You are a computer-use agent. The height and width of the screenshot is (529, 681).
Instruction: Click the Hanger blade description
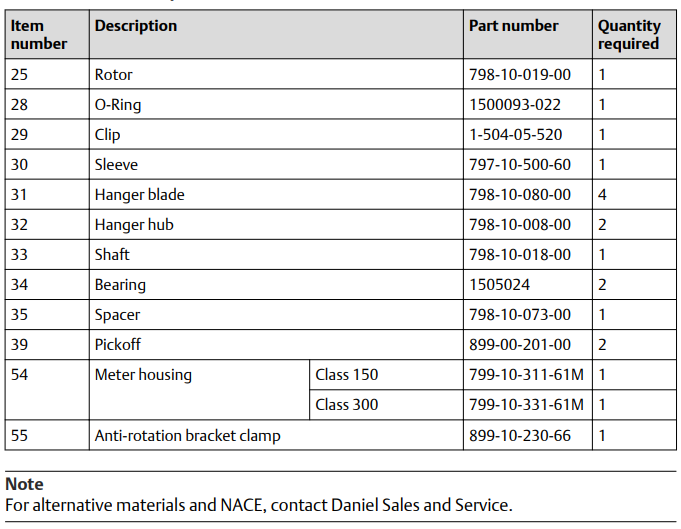140,195
